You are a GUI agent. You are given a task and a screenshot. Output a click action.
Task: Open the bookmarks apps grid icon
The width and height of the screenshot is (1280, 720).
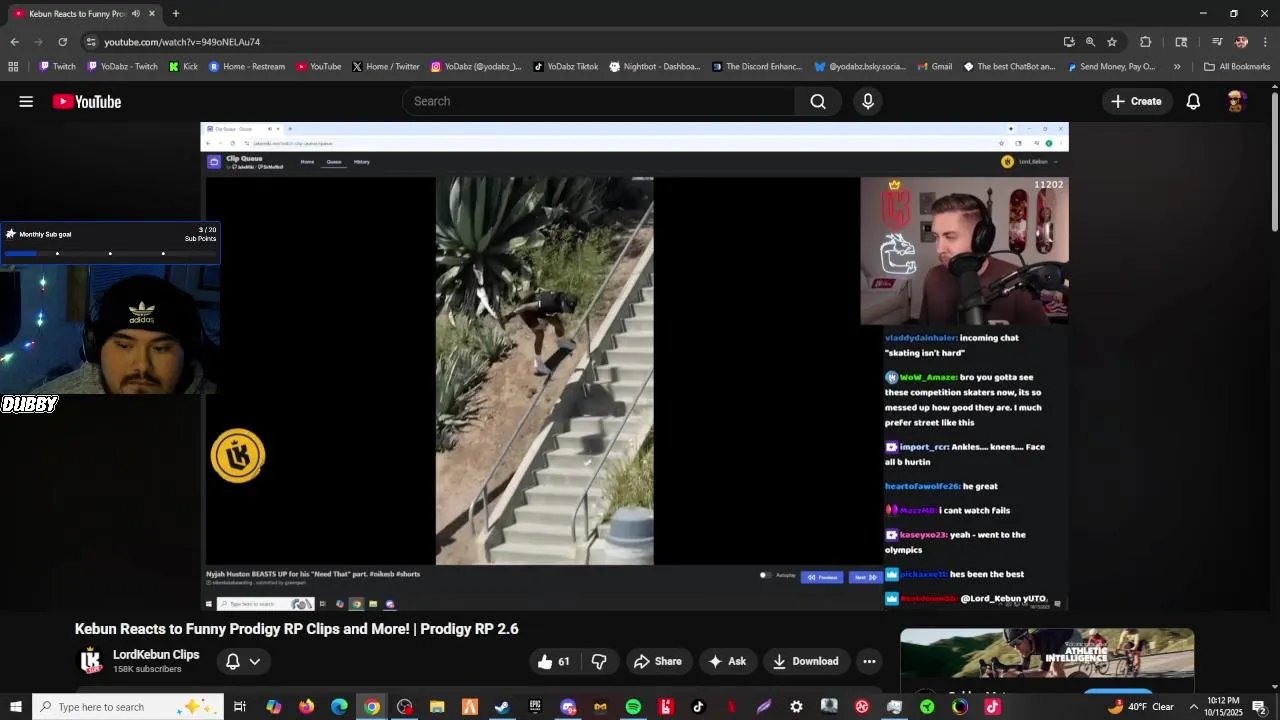click(x=13, y=67)
